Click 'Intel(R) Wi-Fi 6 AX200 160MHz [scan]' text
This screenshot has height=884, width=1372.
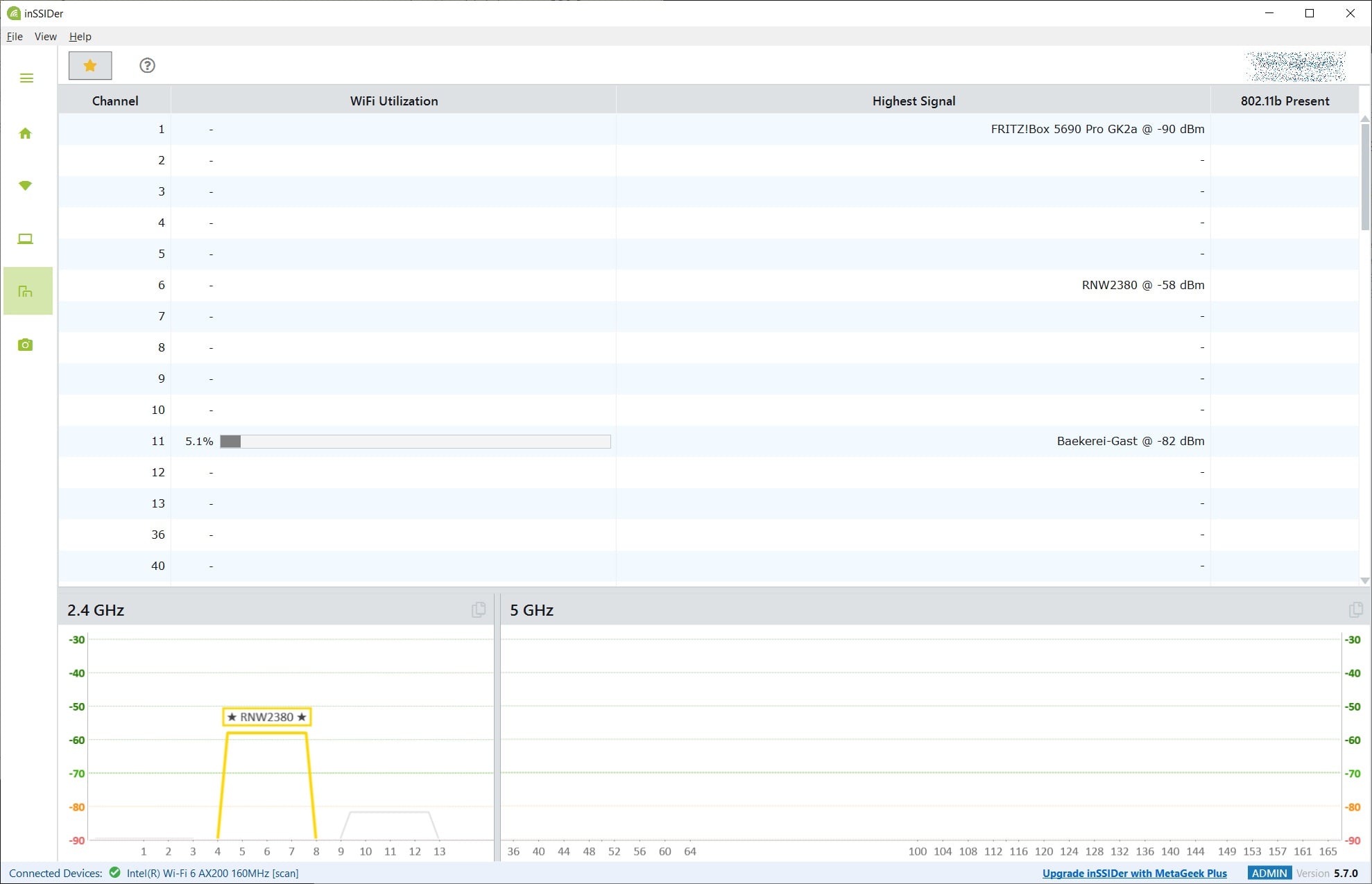(212, 874)
